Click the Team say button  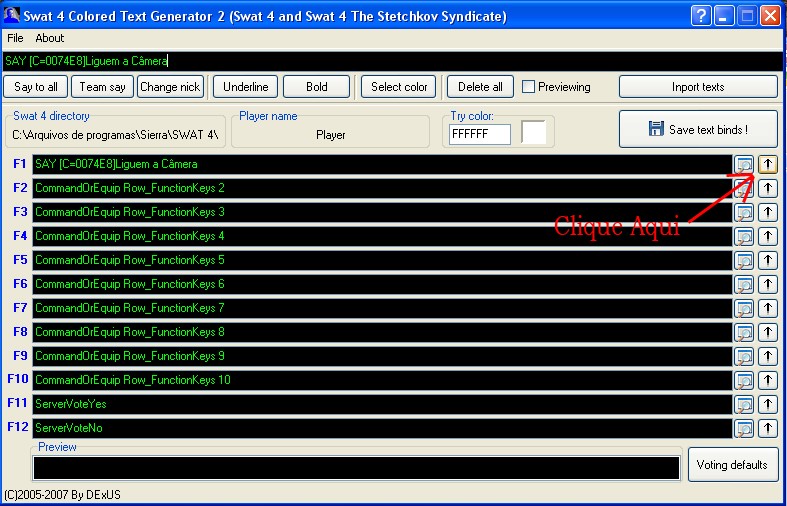click(102, 87)
